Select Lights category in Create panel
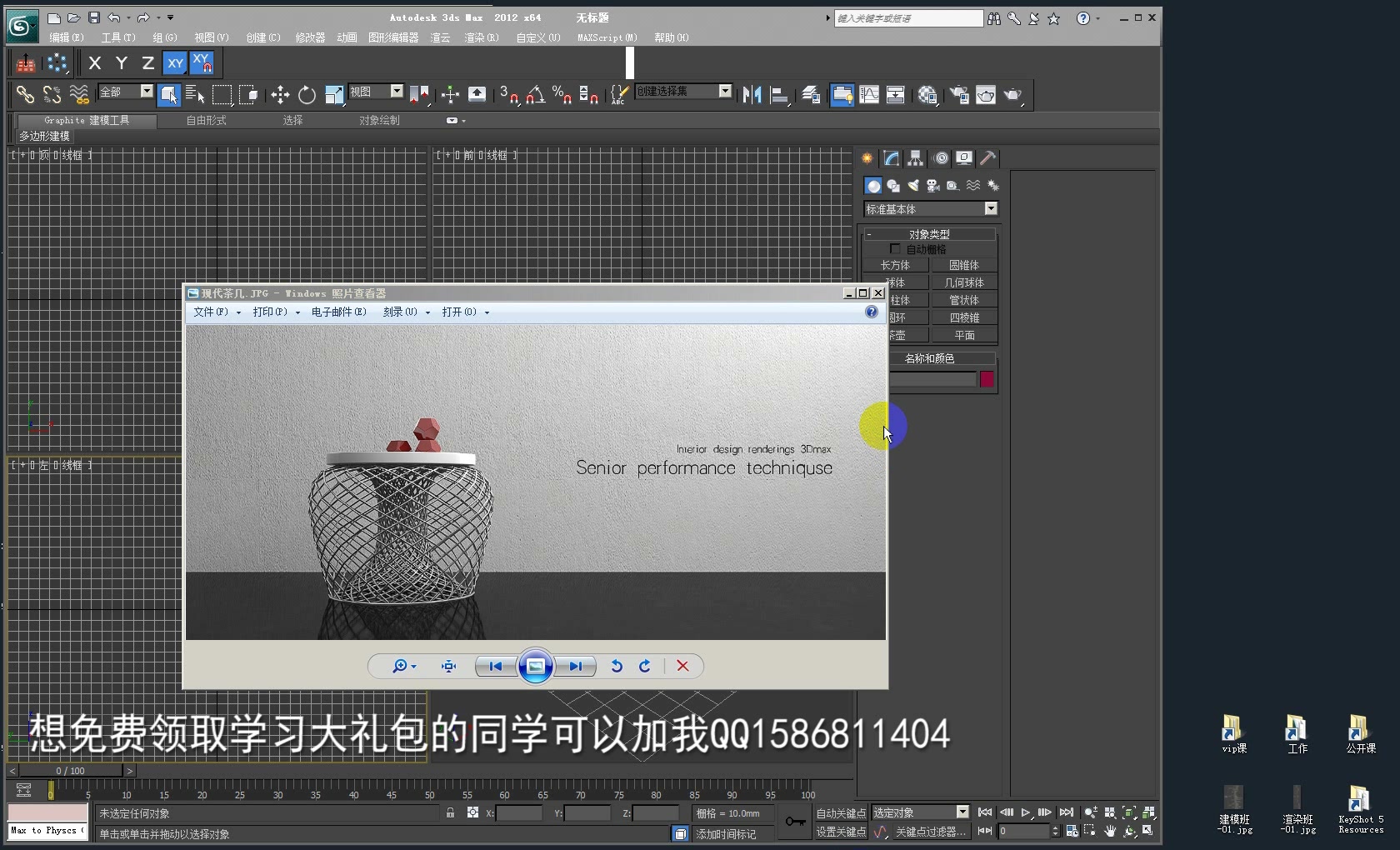 click(913, 186)
